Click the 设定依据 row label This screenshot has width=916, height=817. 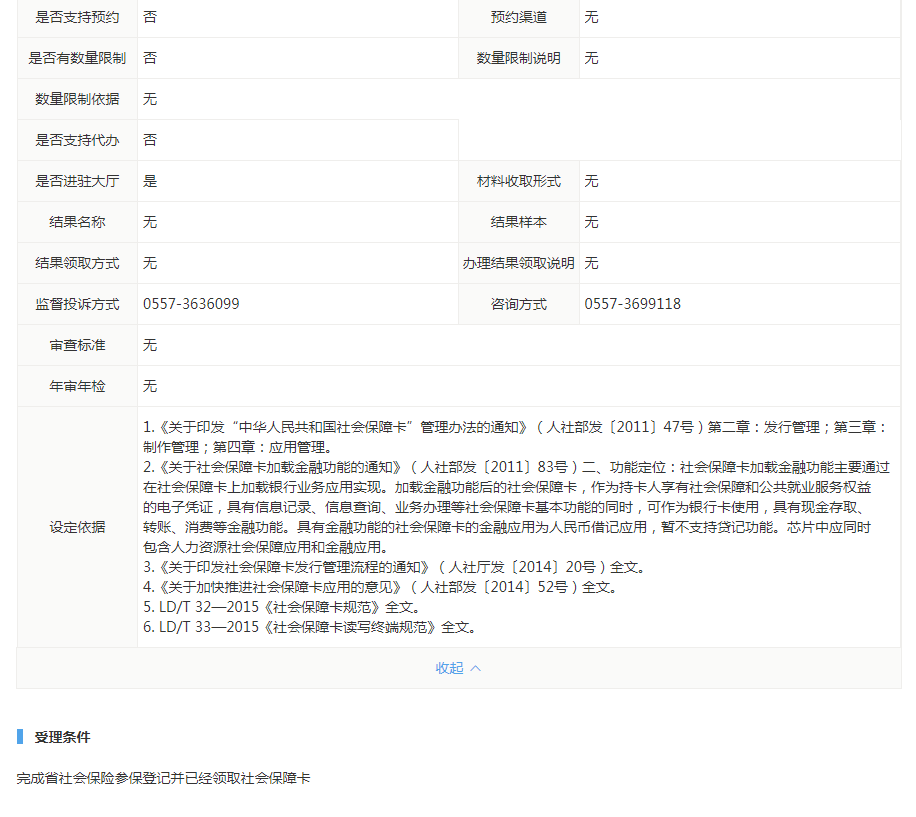point(77,527)
